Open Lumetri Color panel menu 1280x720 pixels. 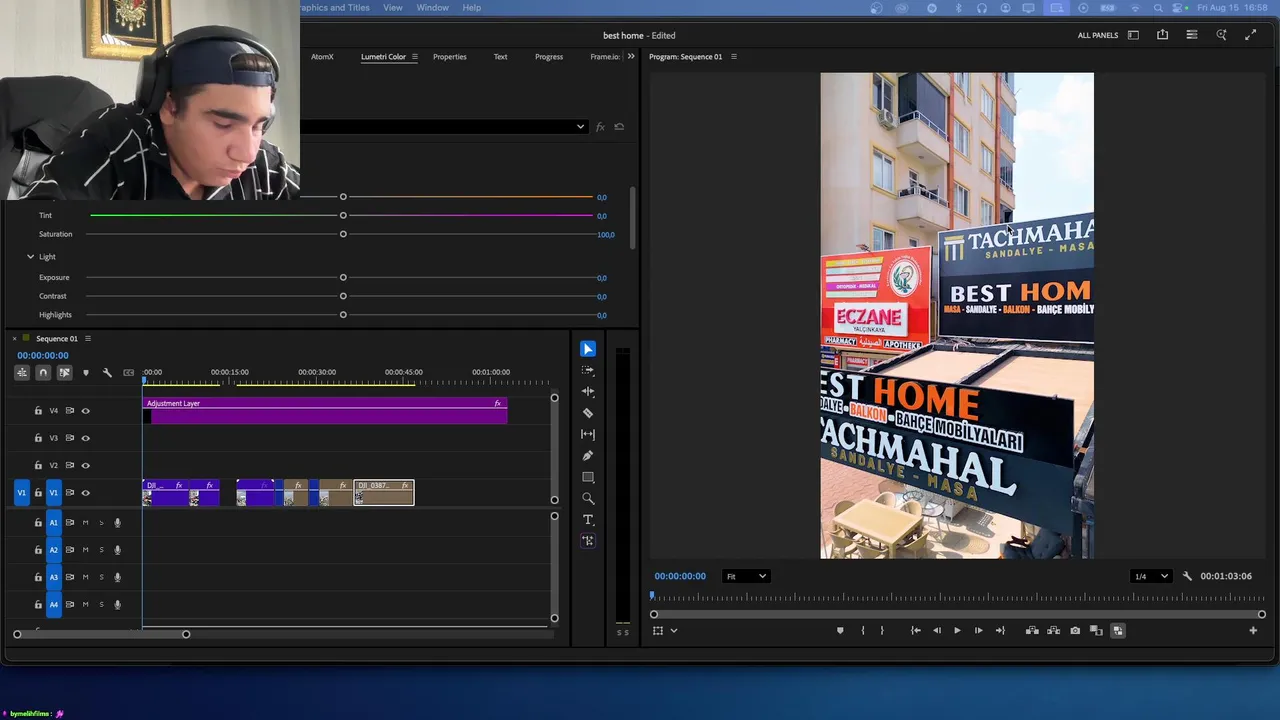(x=415, y=57)
